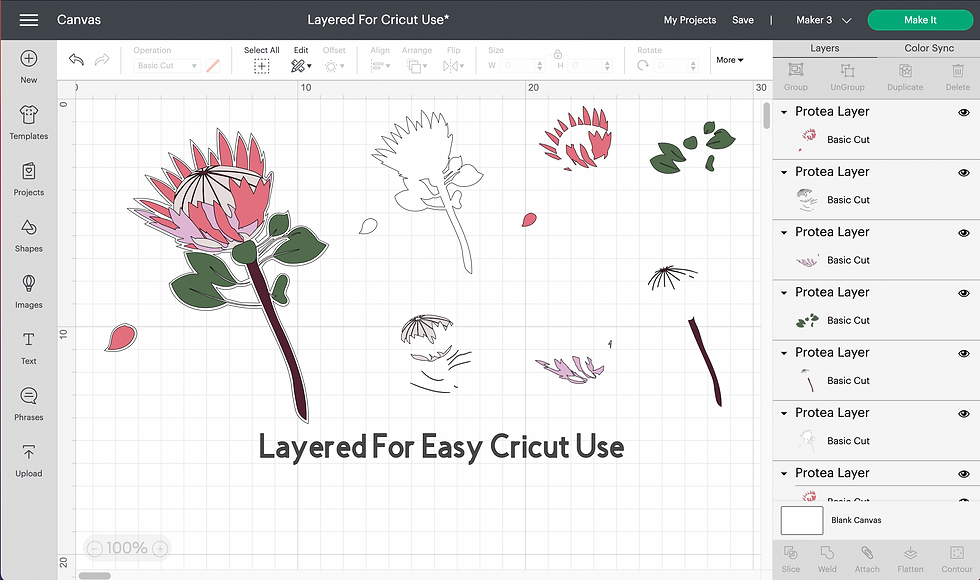Hide the sixth Protea Layer outline

[964, 414]
